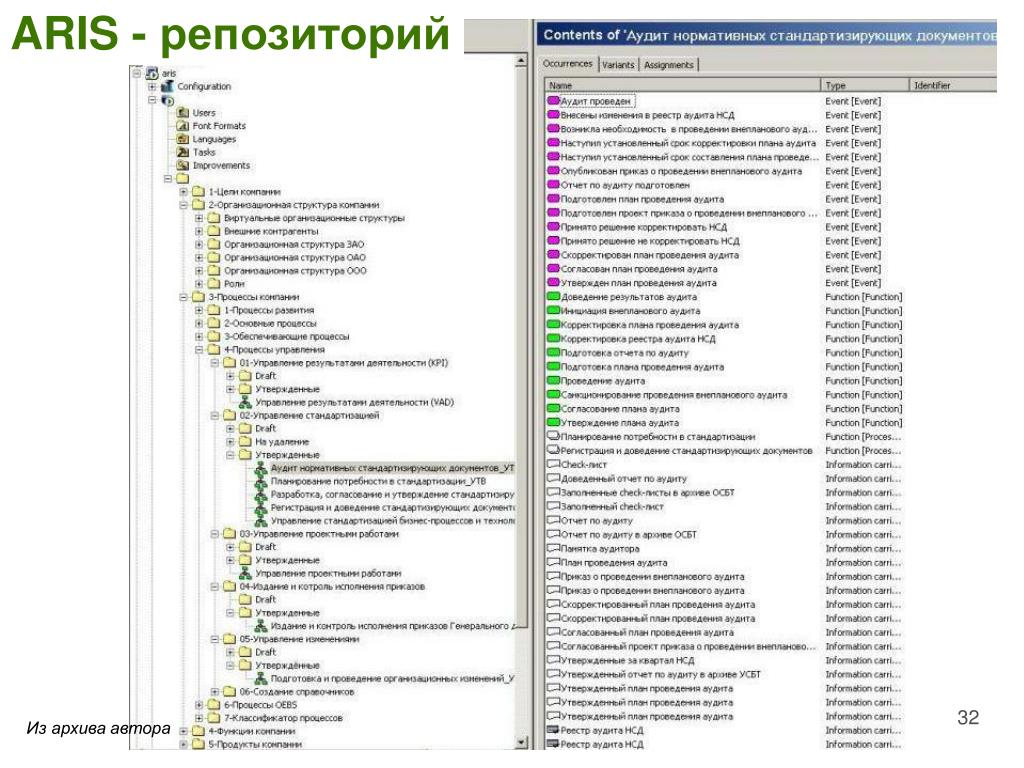
Task: Open the Tasks icon in the tree
Action: 183,152
